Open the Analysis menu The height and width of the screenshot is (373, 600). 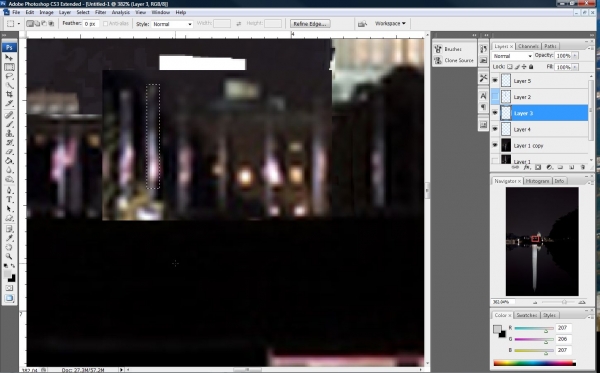coord(121,12)
